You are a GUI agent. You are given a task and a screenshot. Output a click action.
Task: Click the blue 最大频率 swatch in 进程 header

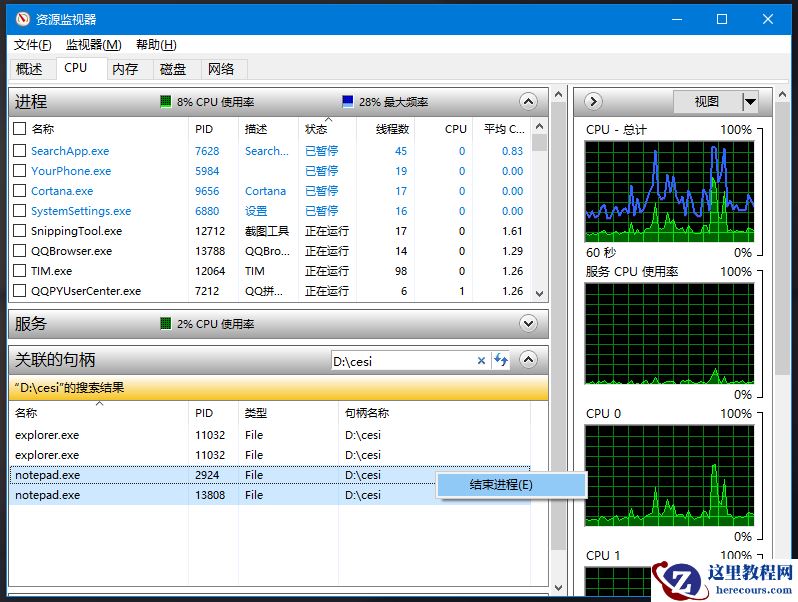click(x=348, y=101)
